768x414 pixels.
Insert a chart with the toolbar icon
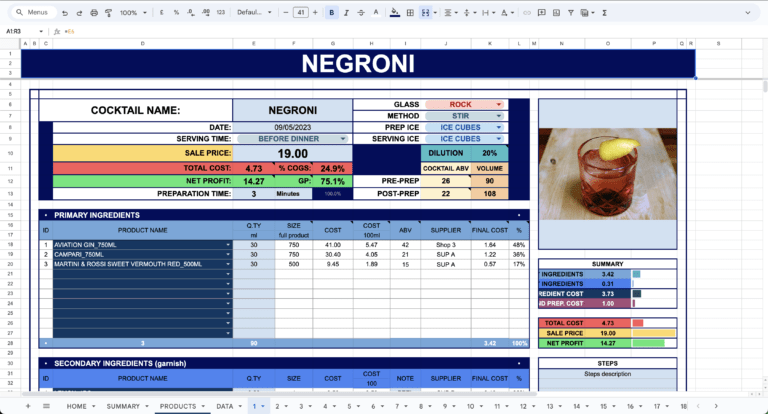[556, 13]
